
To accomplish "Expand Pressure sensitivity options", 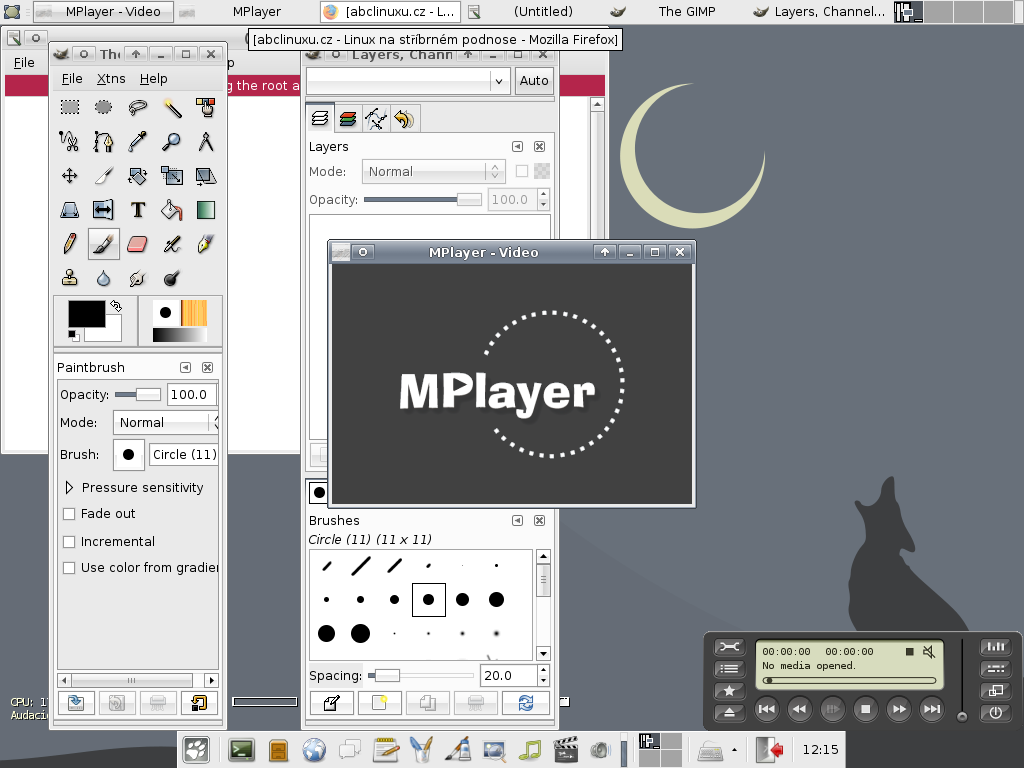I will coord(69,488).
